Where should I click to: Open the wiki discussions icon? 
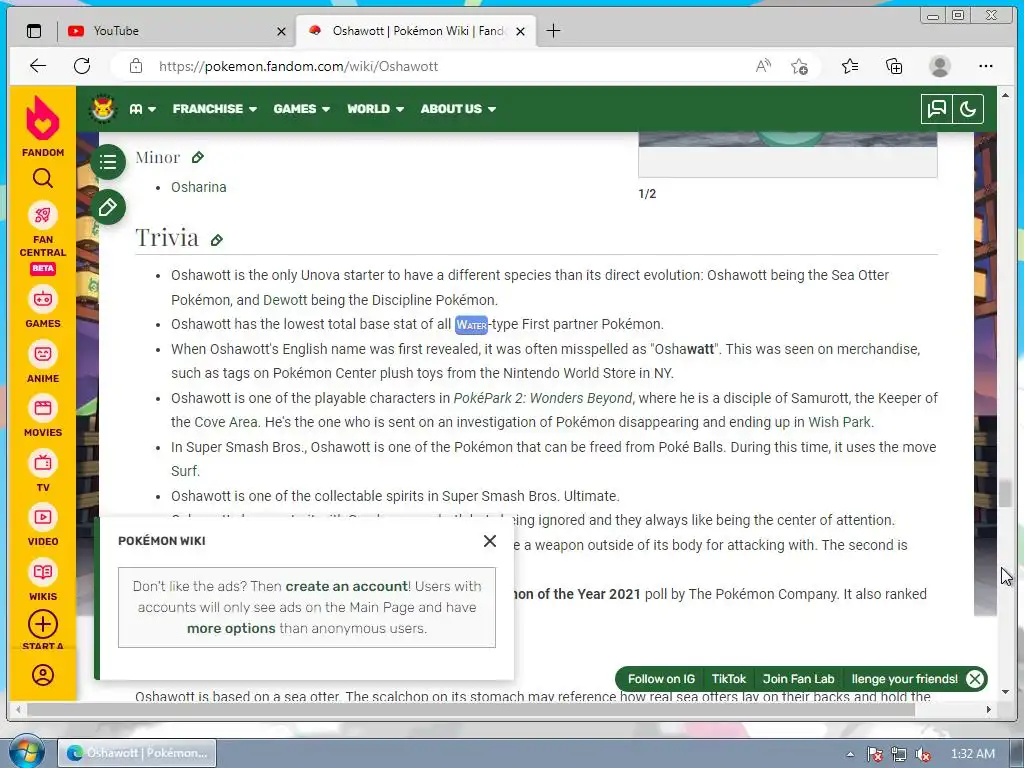[936, 109]
